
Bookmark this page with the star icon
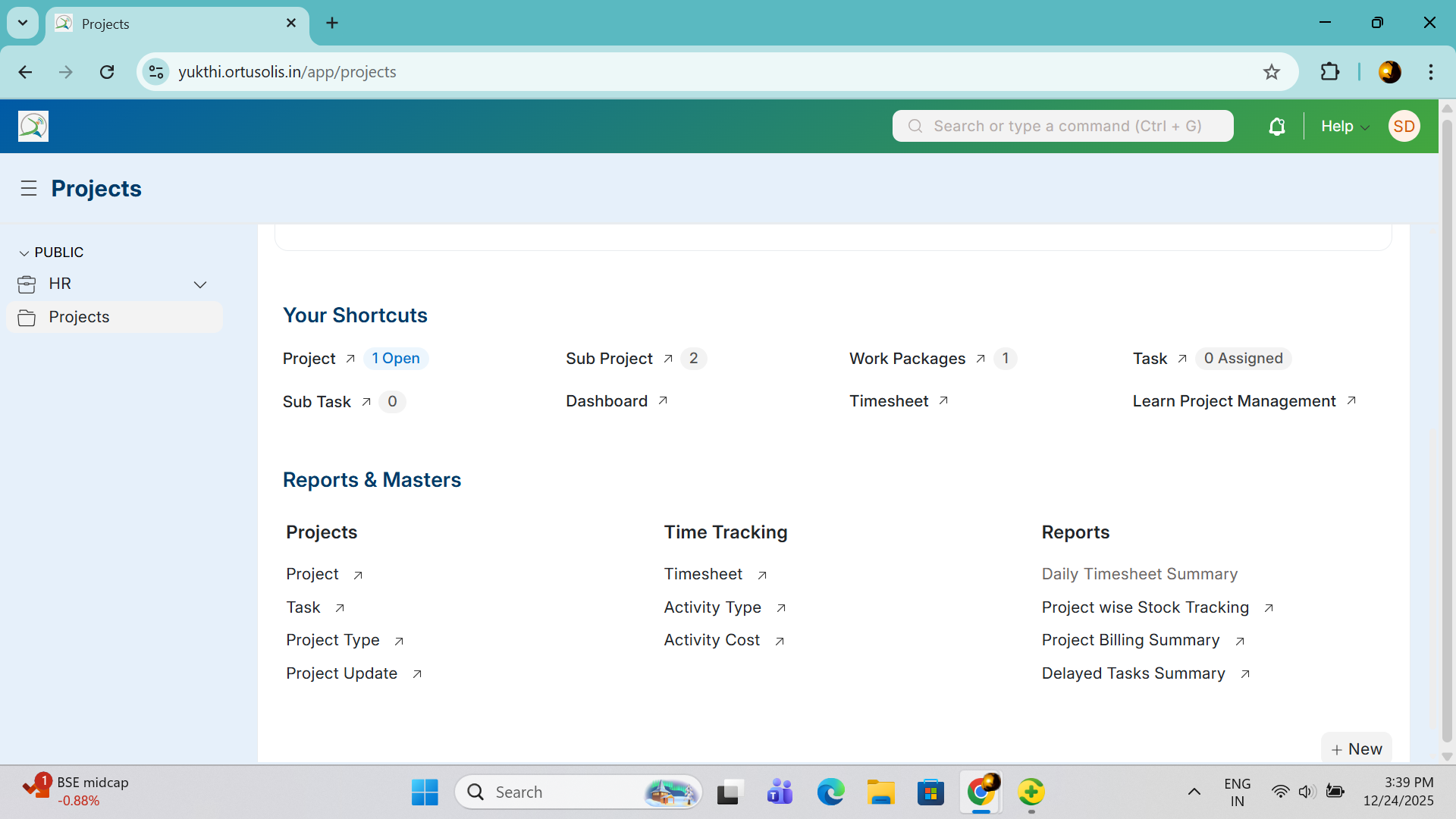[1272, 72]
